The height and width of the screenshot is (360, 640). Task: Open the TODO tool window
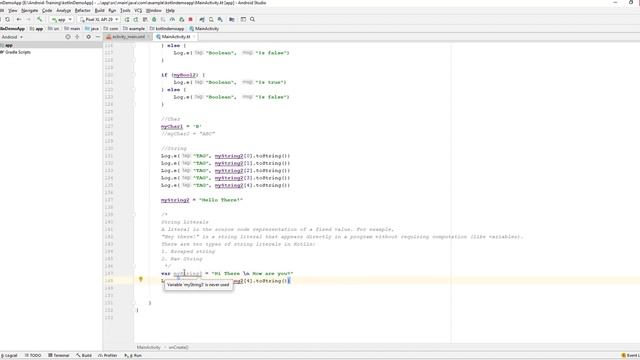[33, 356]
